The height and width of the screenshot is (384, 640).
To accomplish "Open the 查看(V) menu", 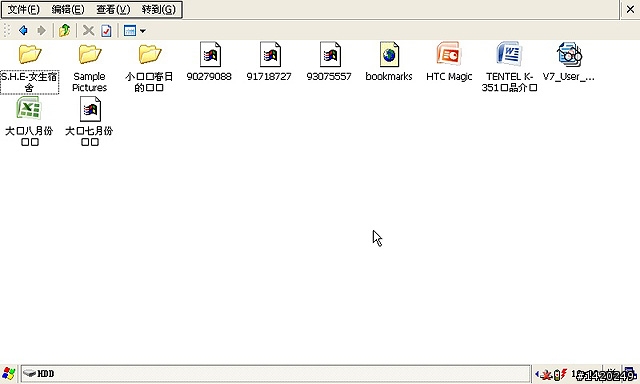I will point(113,9).
